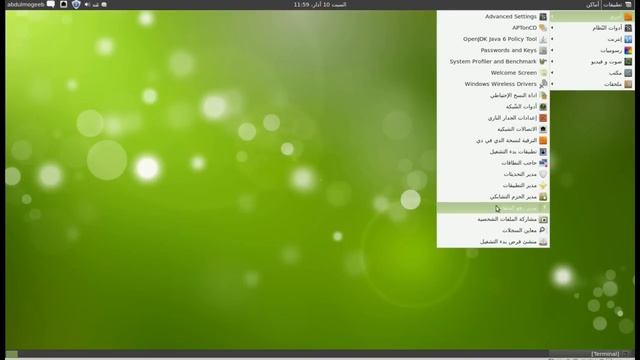Click the chat bubble indicator icon

click(x=51, y=4)
